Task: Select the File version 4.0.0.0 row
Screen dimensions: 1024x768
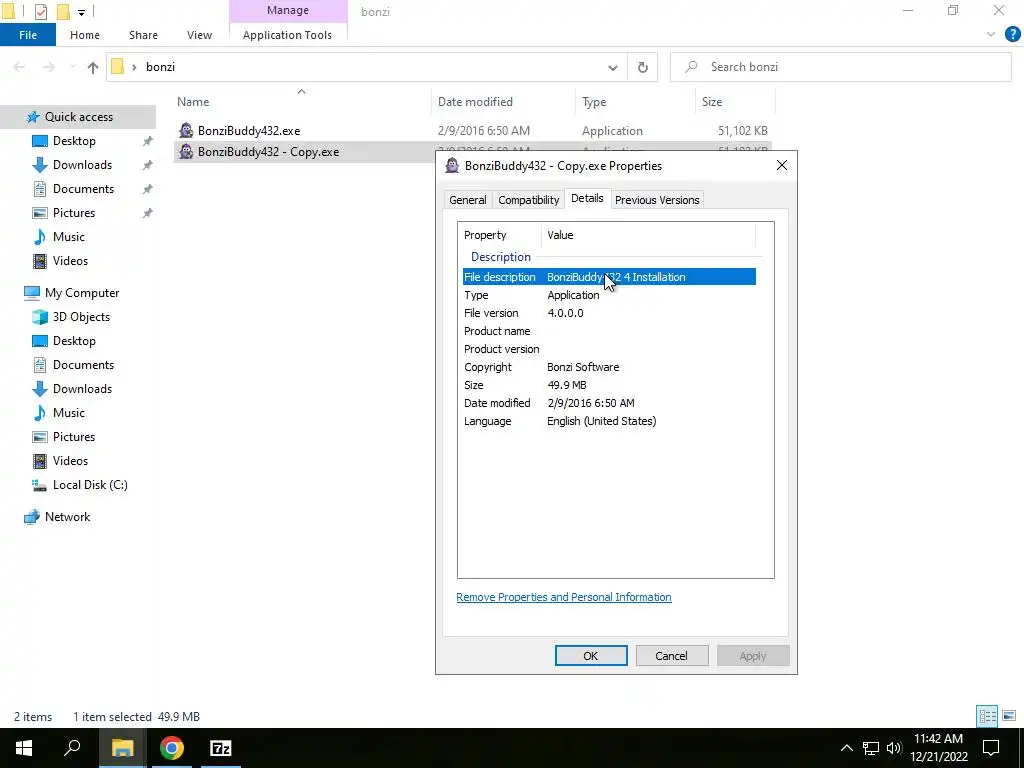Action: coord(609,313)
